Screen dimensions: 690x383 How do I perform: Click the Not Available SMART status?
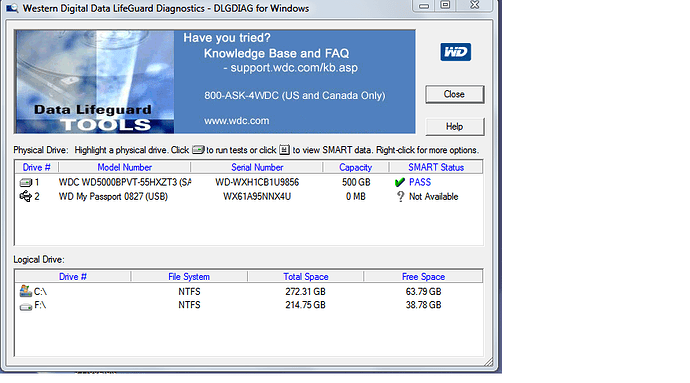[433, 197]
